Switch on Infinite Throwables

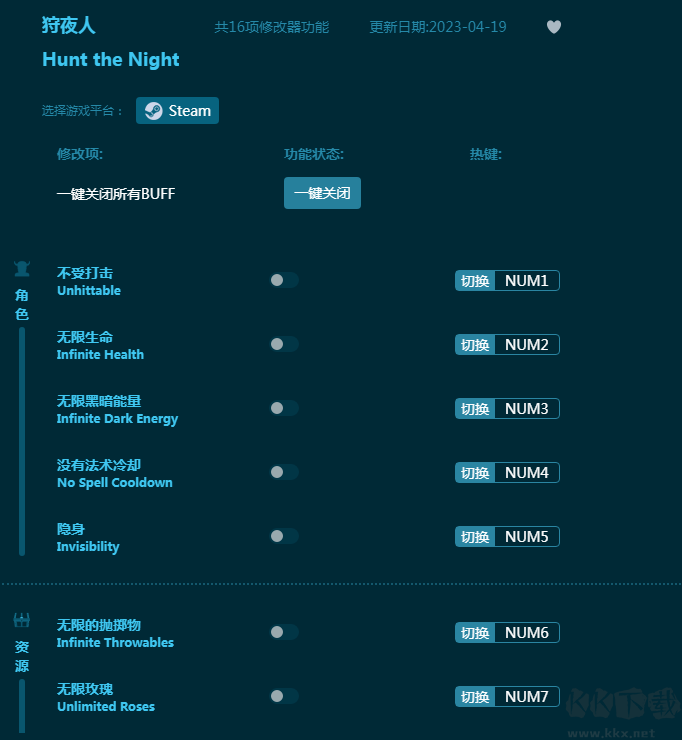point(283,632)
